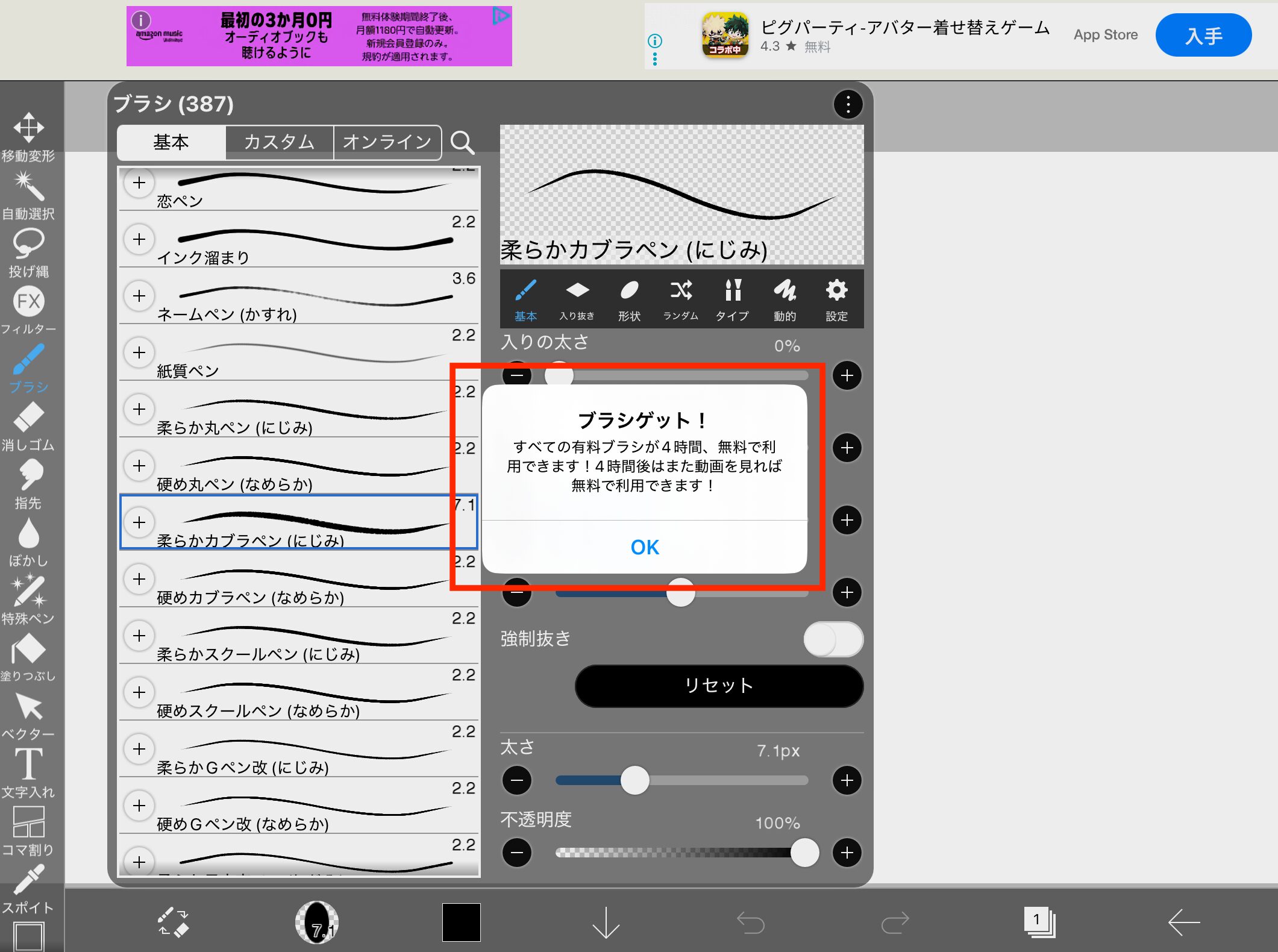The image size is (1278, 952).
Task: Open the three-dot brush panel menu
Action: 848,105
